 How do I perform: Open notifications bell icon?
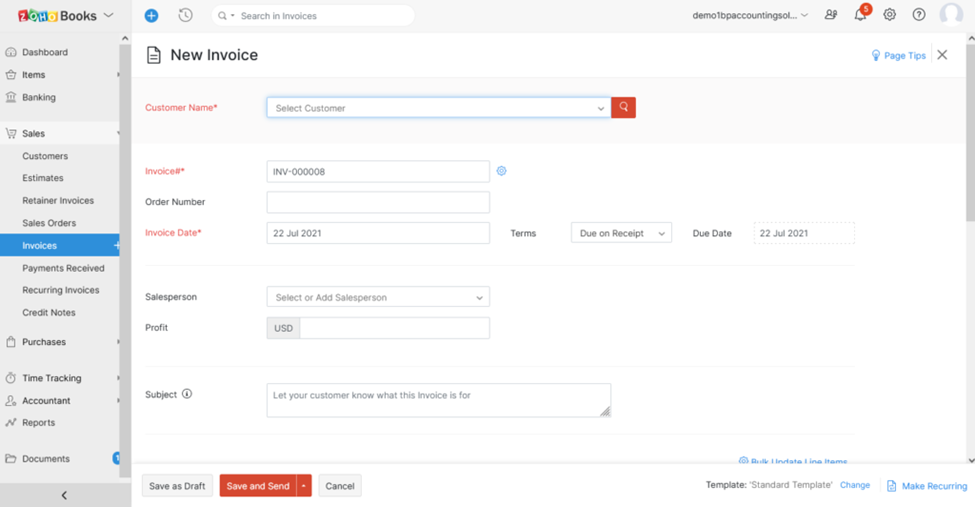[x=860, y=15]
